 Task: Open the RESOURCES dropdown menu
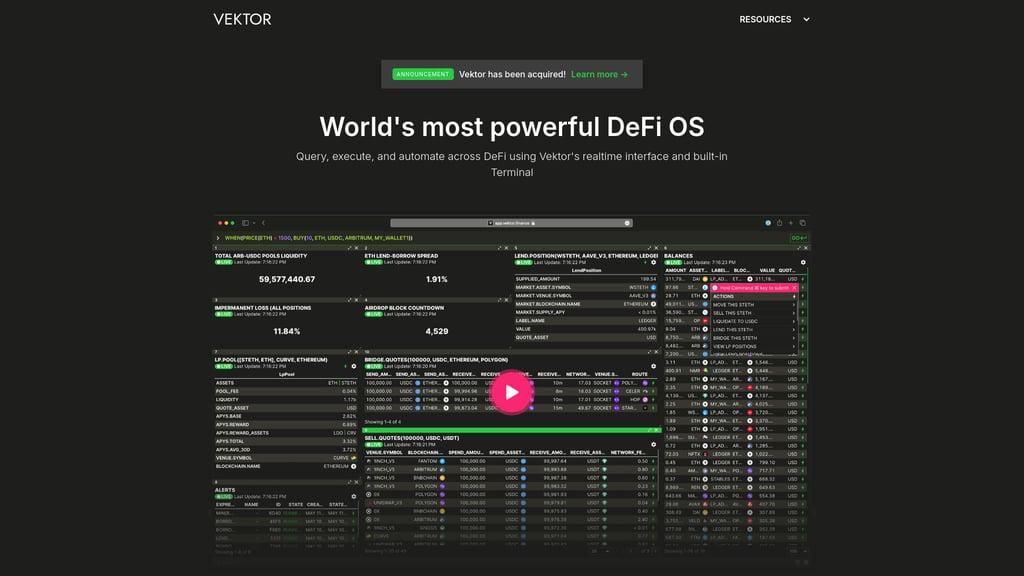click(774, 20)
